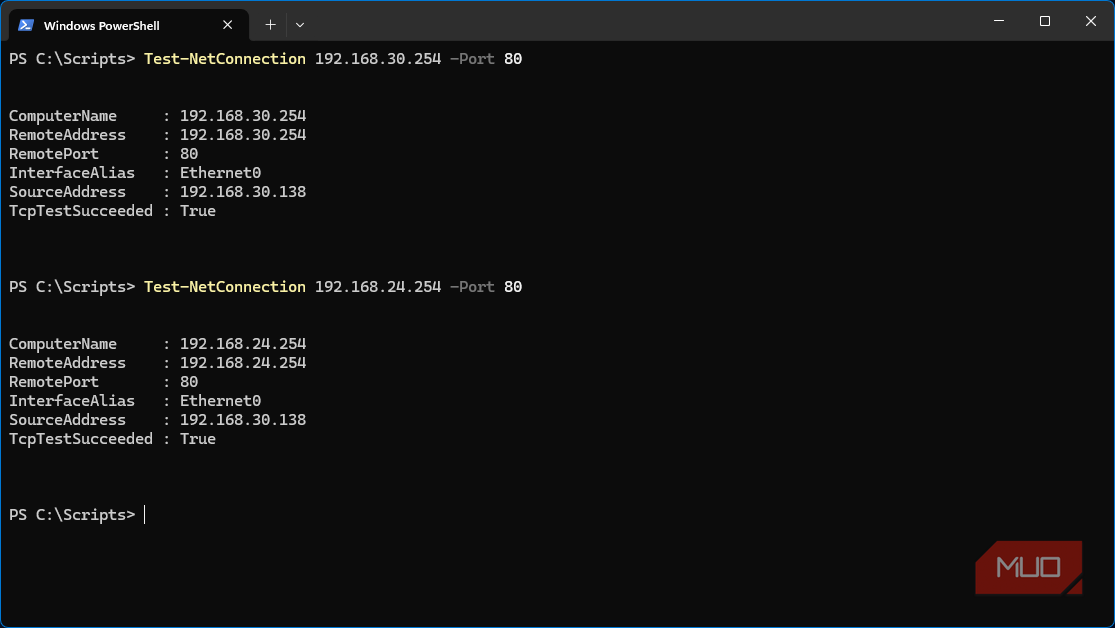Click 192.168.24.254 in the second command line
1115x628 pixels.
coord(378,287)
